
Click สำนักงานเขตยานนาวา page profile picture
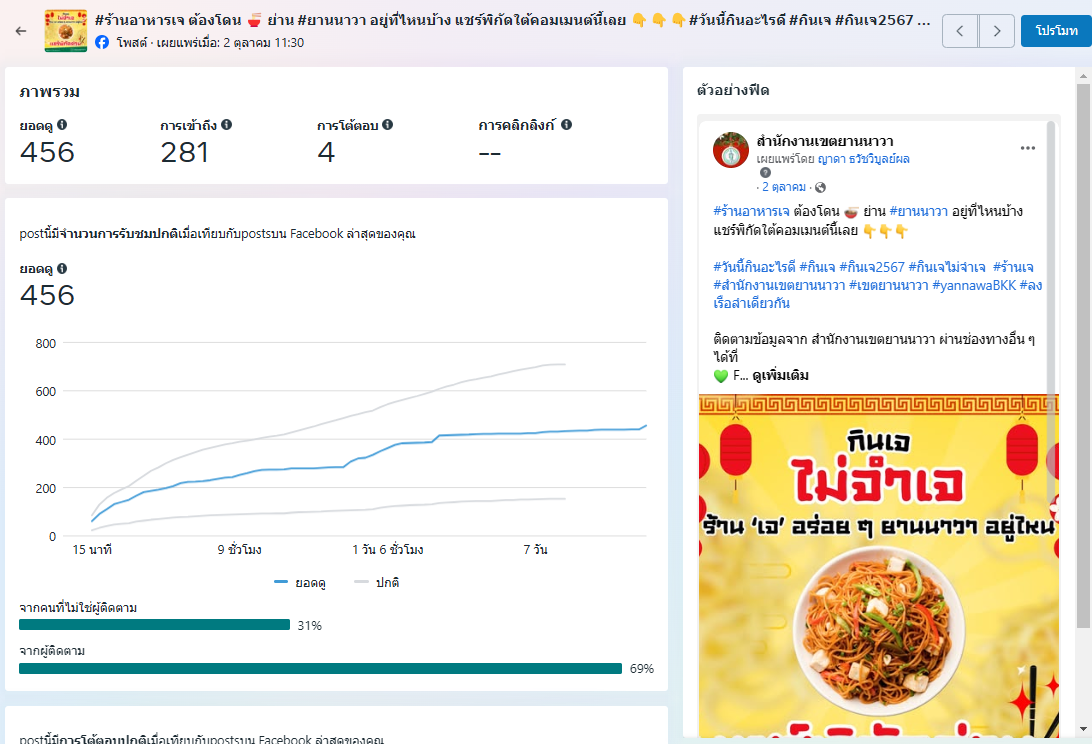pos(731,150)
